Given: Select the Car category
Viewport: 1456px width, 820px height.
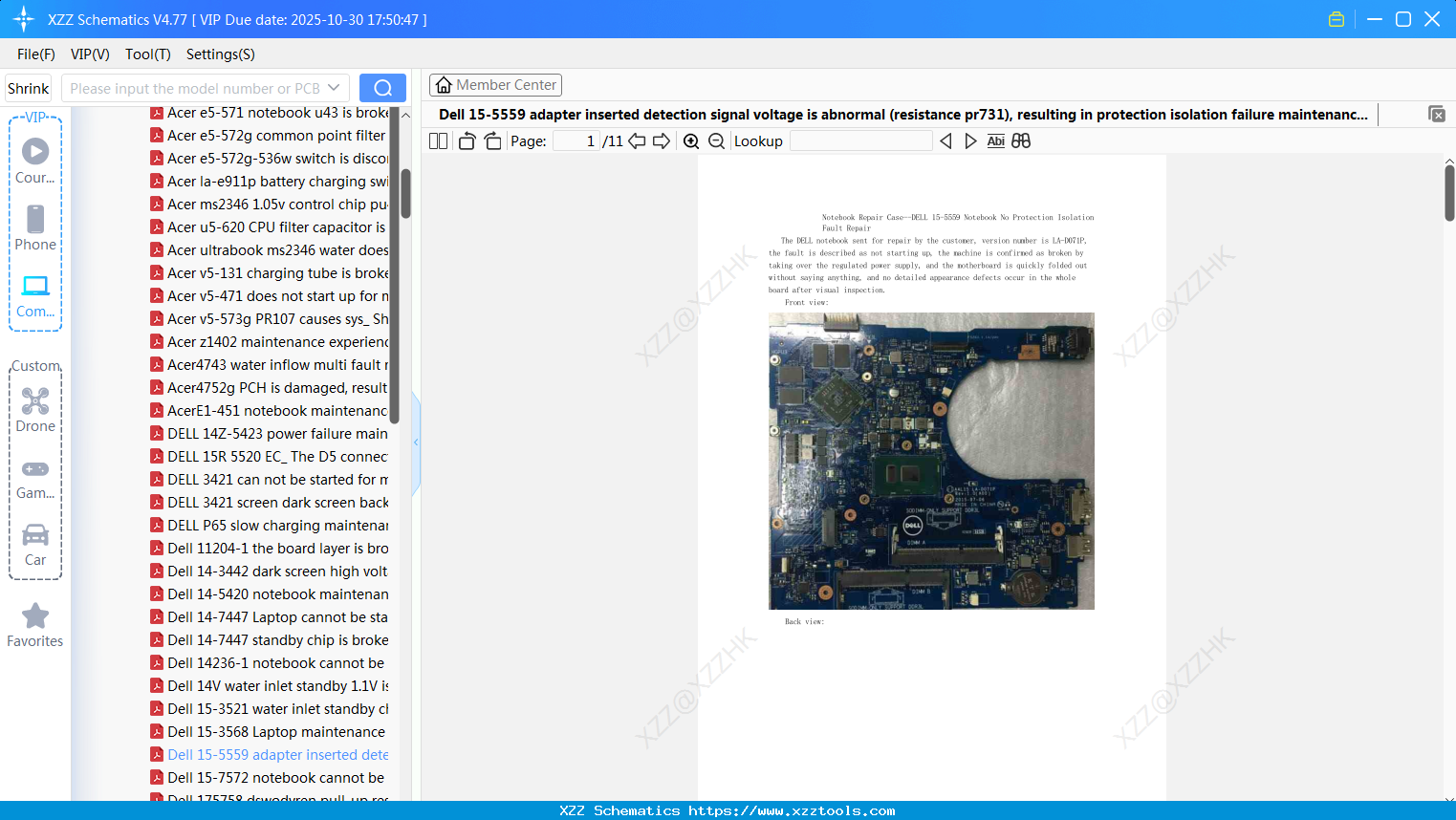Looking at the screenshot, I should (x=35, y=545).
